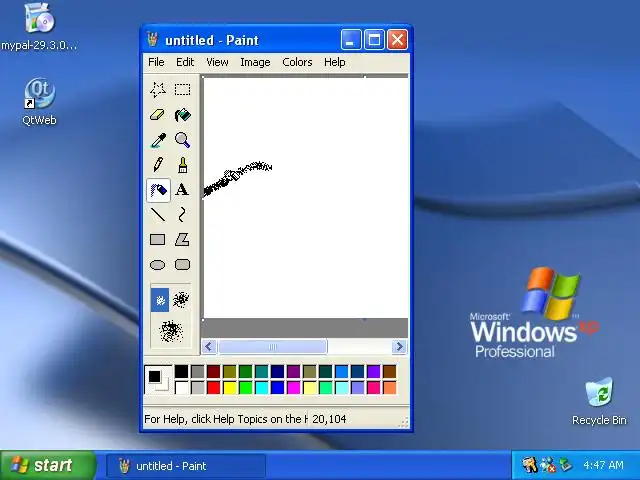Pick the white palette color
Screen dimensions: 640x480
coord(182,387)
